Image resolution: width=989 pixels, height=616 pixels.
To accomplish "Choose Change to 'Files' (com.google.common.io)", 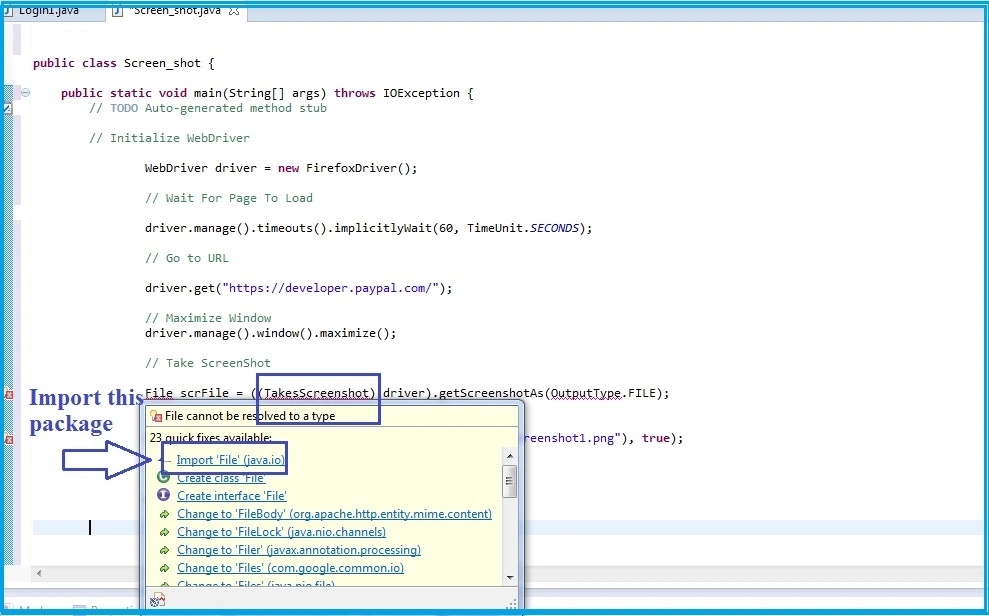I will 290,568.
